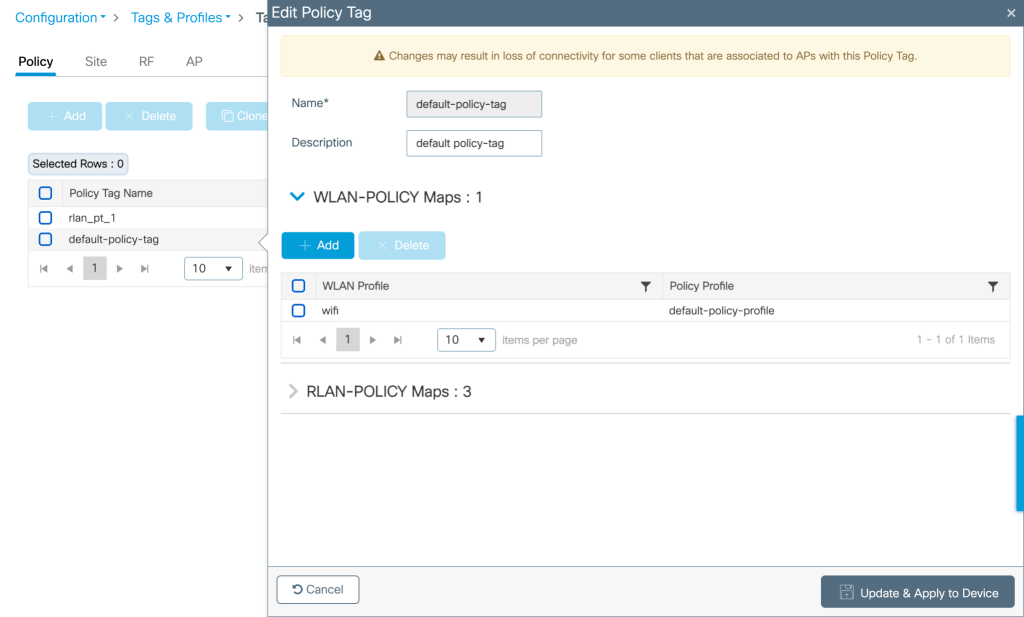Screen dimensions: 1024x617
Task: Check the wifi WLAN profile row checkbox
Action: click(298, 311)
